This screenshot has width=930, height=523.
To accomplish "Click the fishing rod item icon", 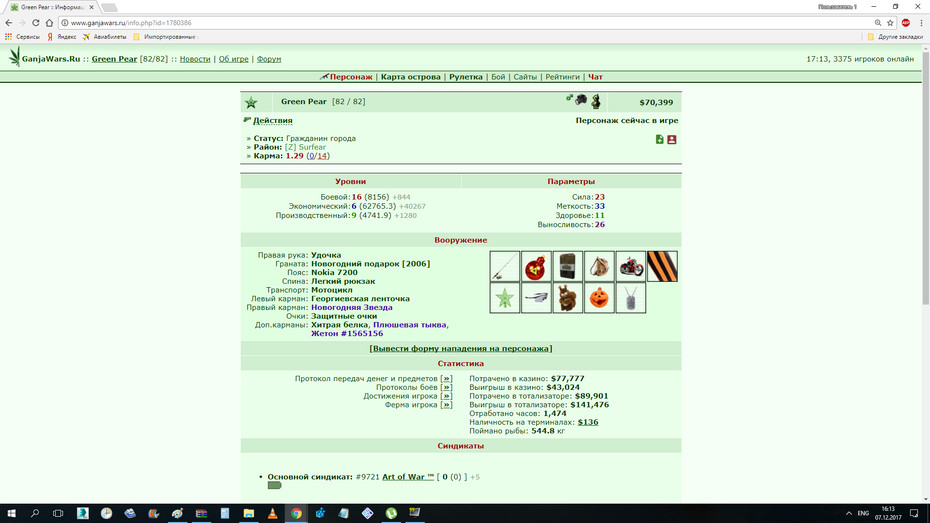I will [x=505, y=266].
